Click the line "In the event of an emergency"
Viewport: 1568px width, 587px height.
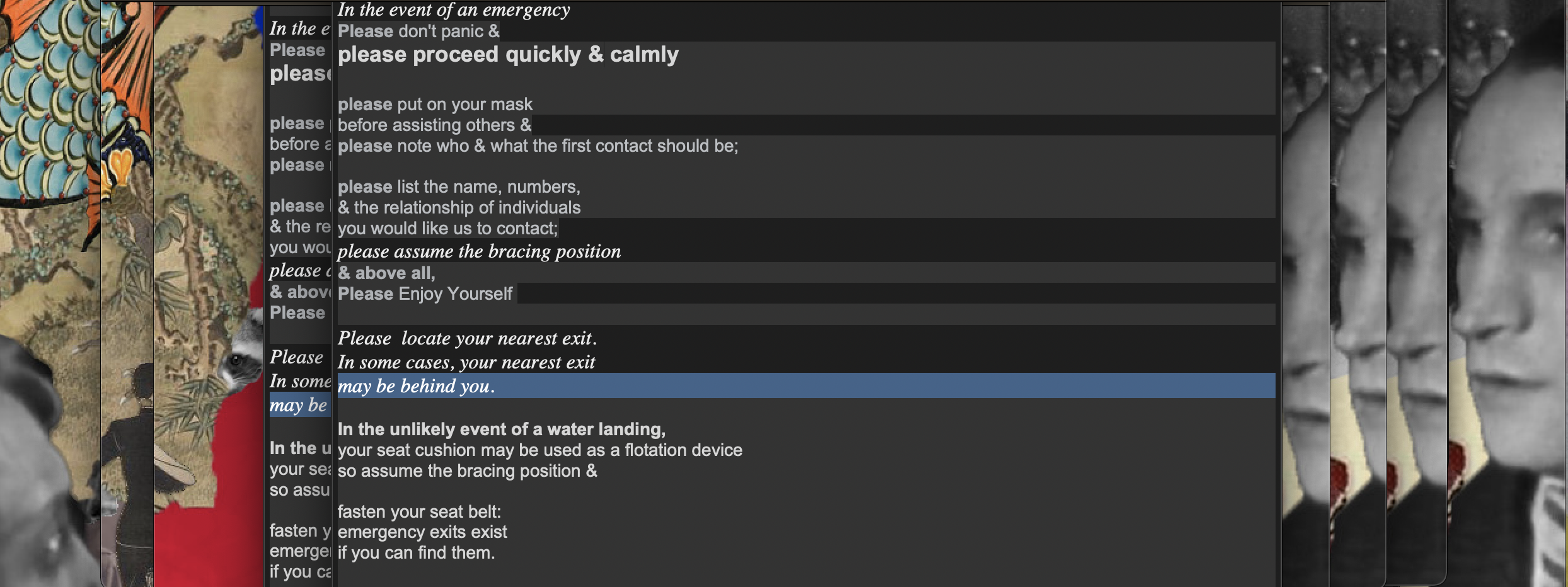point(454,10)
